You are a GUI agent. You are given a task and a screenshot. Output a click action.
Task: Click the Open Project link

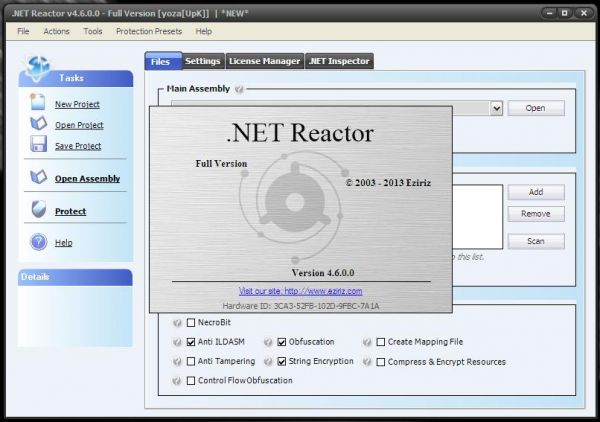pos(79,125)
